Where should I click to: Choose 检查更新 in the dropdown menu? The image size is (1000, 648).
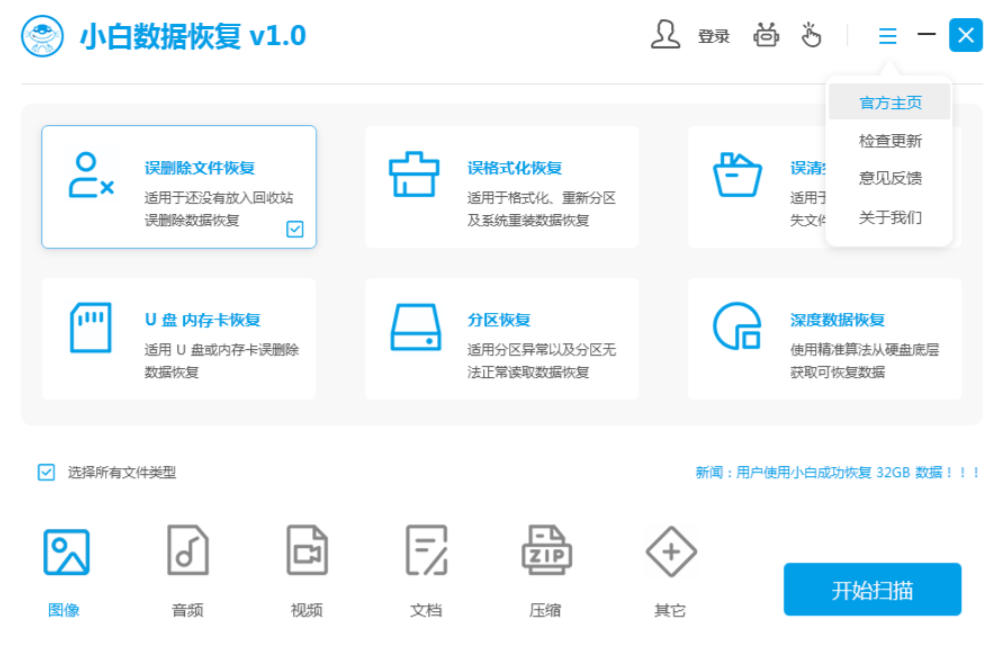[890, 141]
